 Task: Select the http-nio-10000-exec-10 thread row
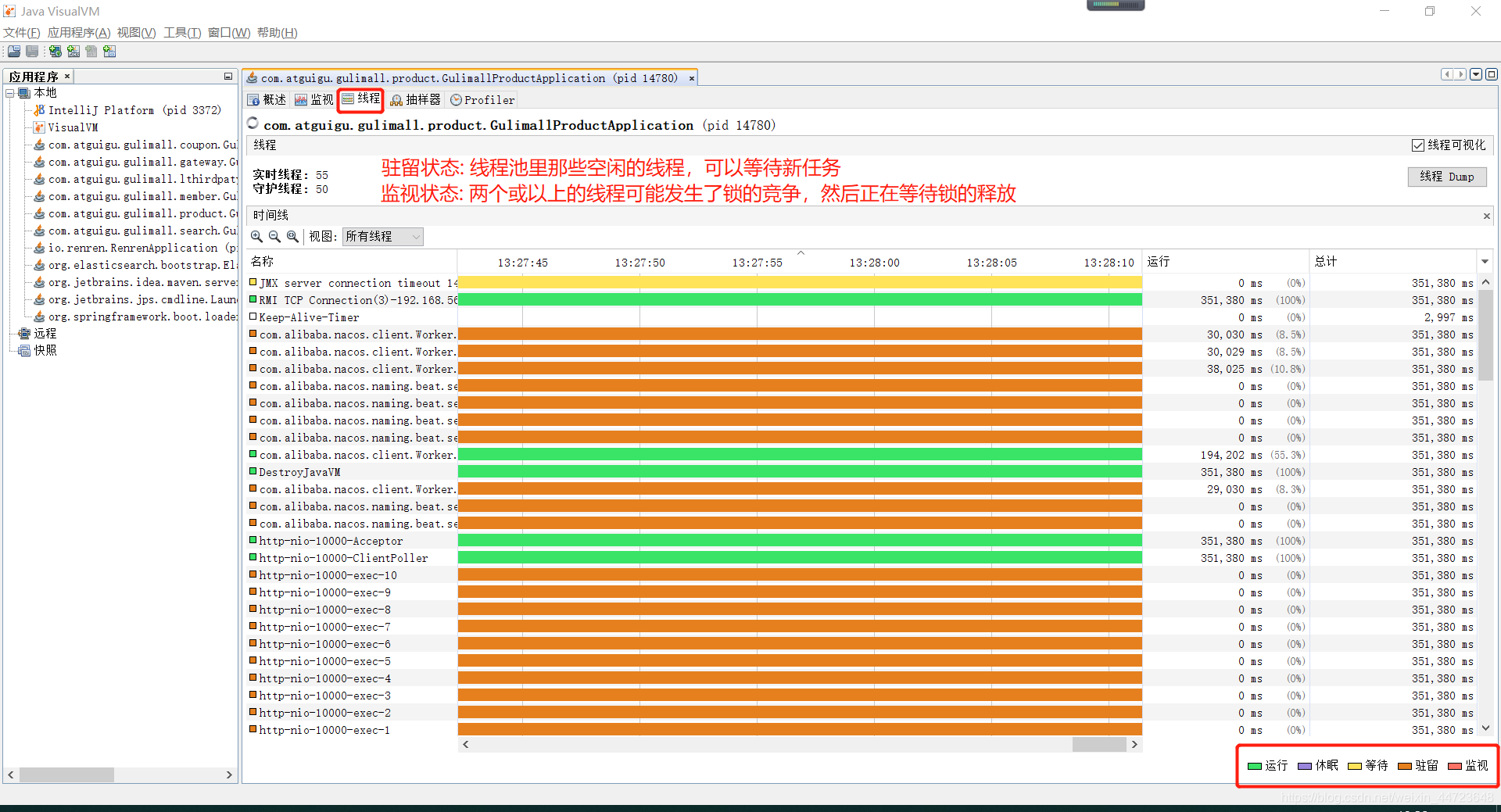(x=860, y=575)
